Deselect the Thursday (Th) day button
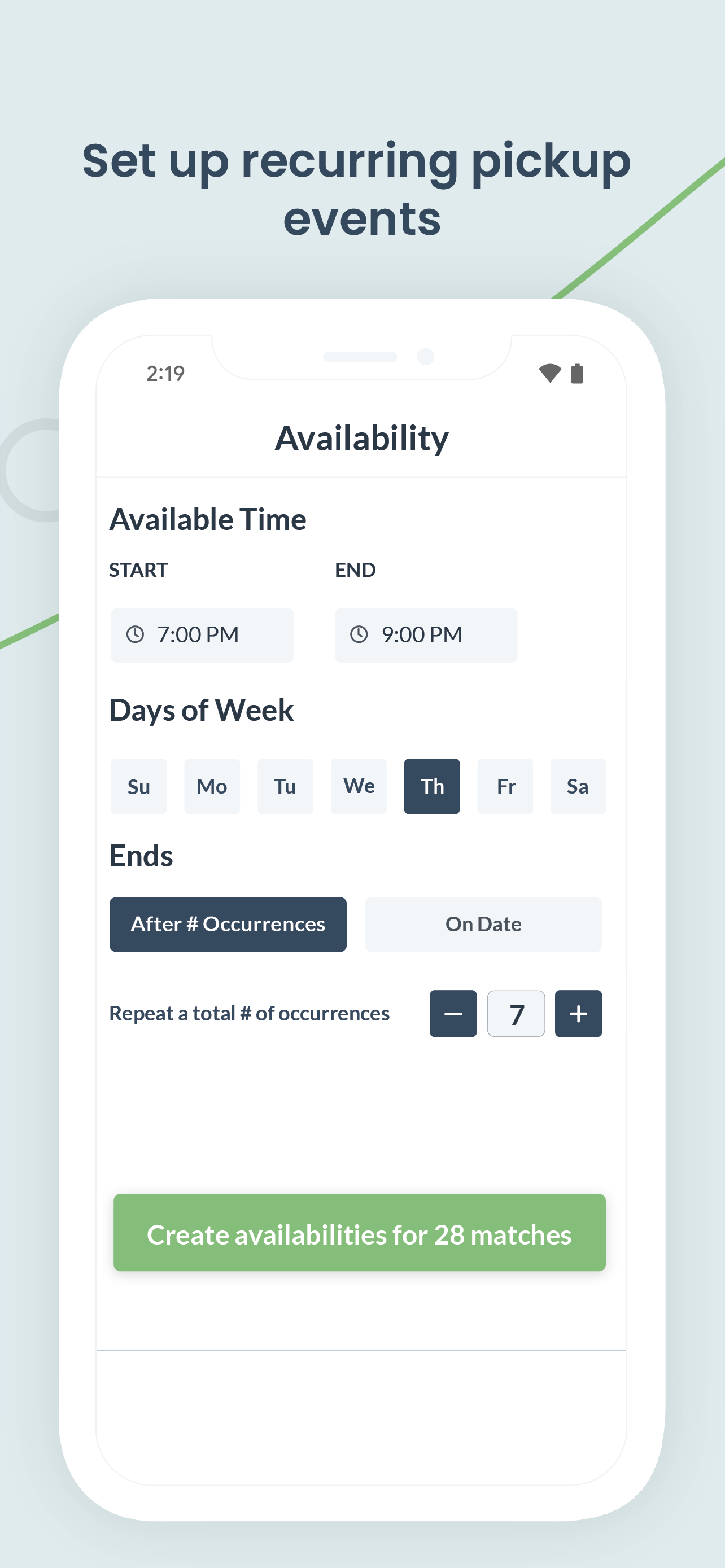 [432, 786]
